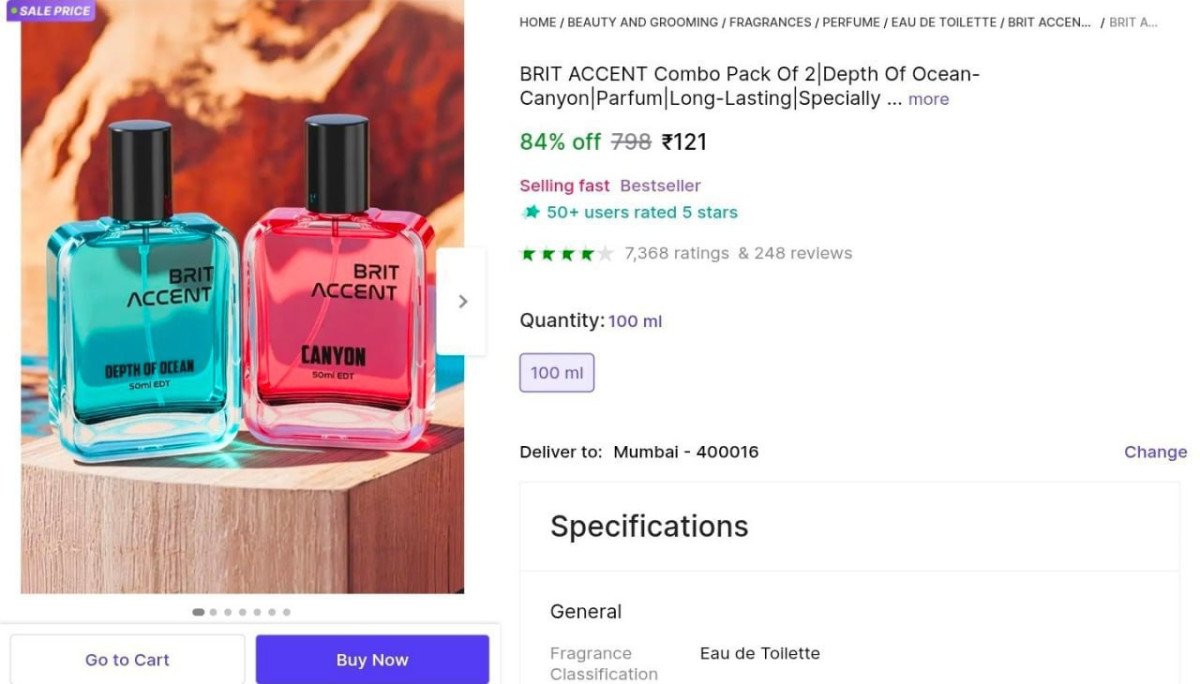Select the 100 ml quantity option
The width and height of the screenshot is (1200, 684).
(x=557, y=373)
